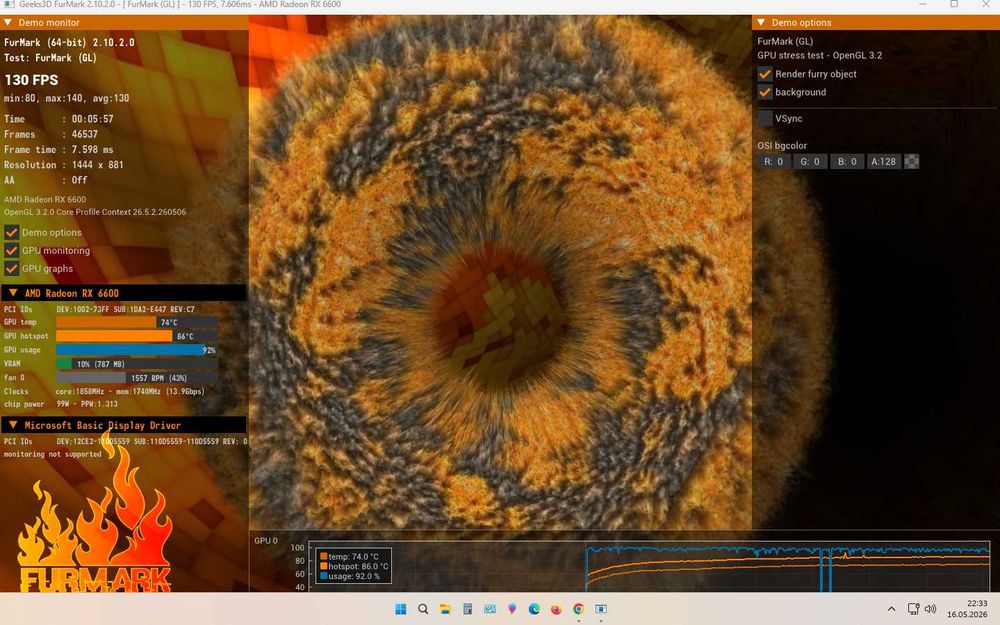The width and height of the screenshot is (1000, 625).
Task: Click the 130 FPS readout
Action: 31,80
